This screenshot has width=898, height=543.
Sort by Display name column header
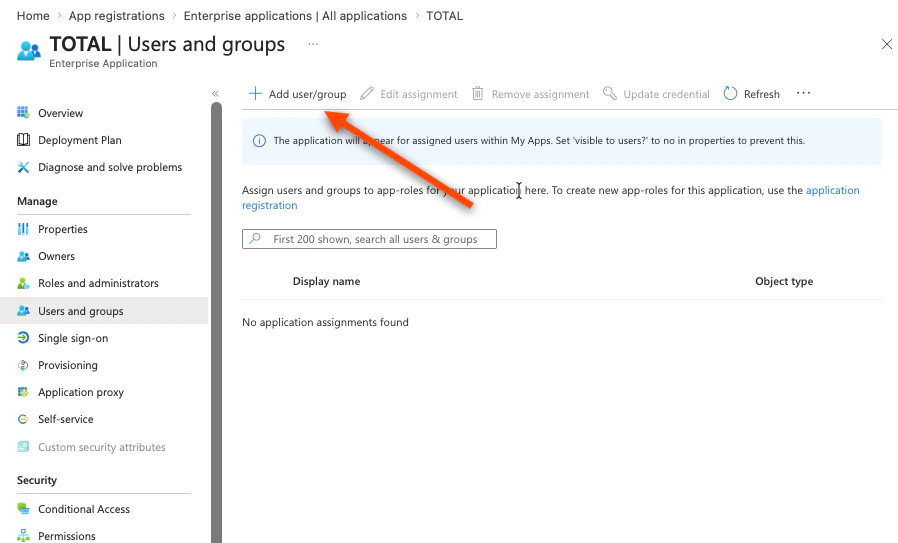tap(326, 281)
